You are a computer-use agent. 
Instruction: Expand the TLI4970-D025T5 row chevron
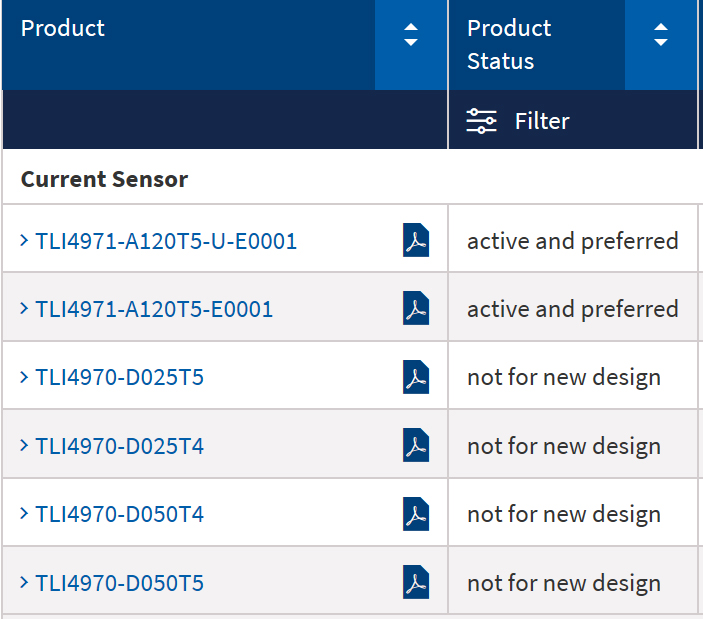24,377
